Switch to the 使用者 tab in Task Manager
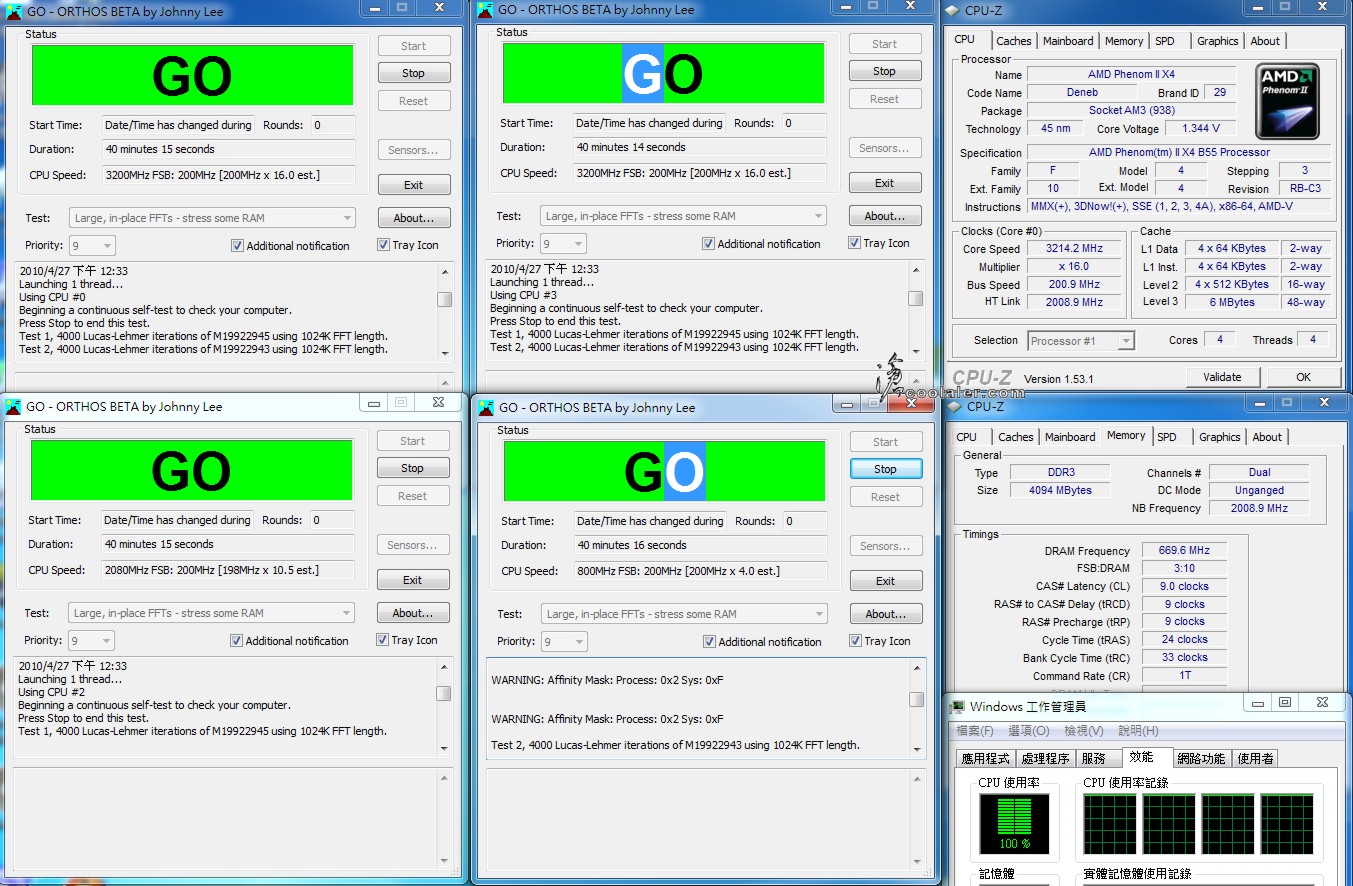This screenshot has height=886, width=1353. click(x=1255, y=759)
